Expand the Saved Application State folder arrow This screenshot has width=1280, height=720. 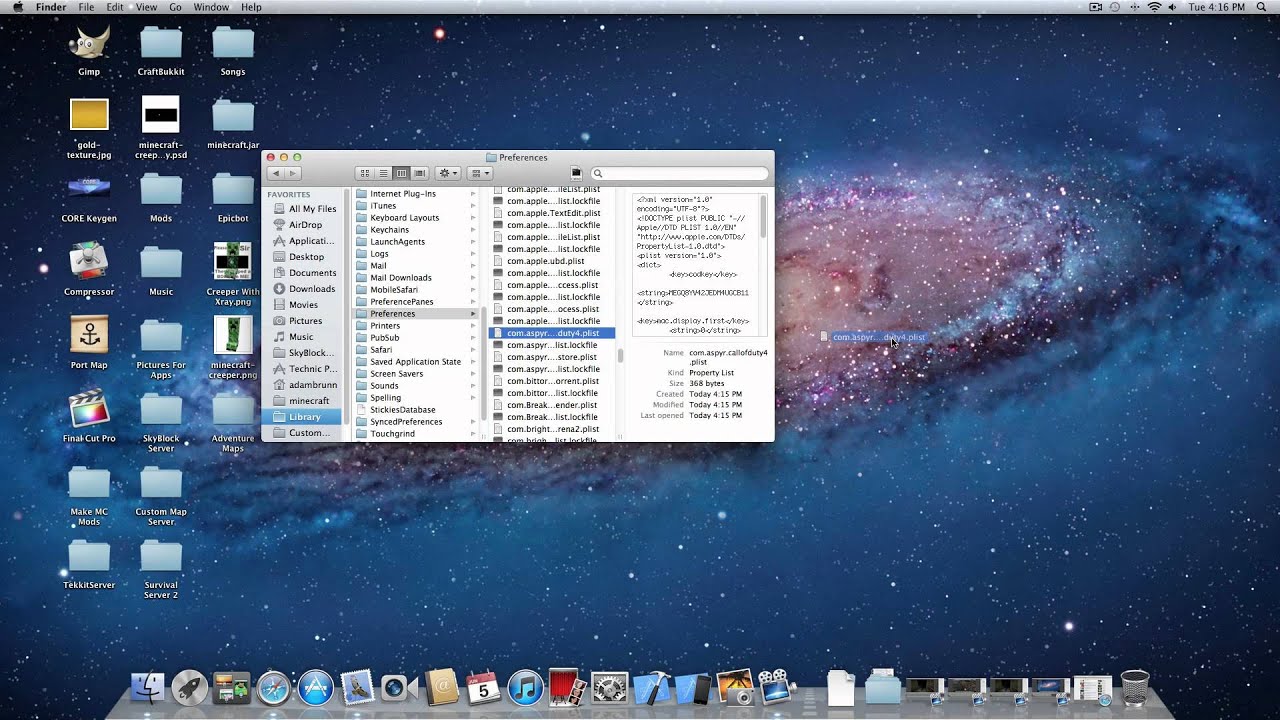coord(473,362)
